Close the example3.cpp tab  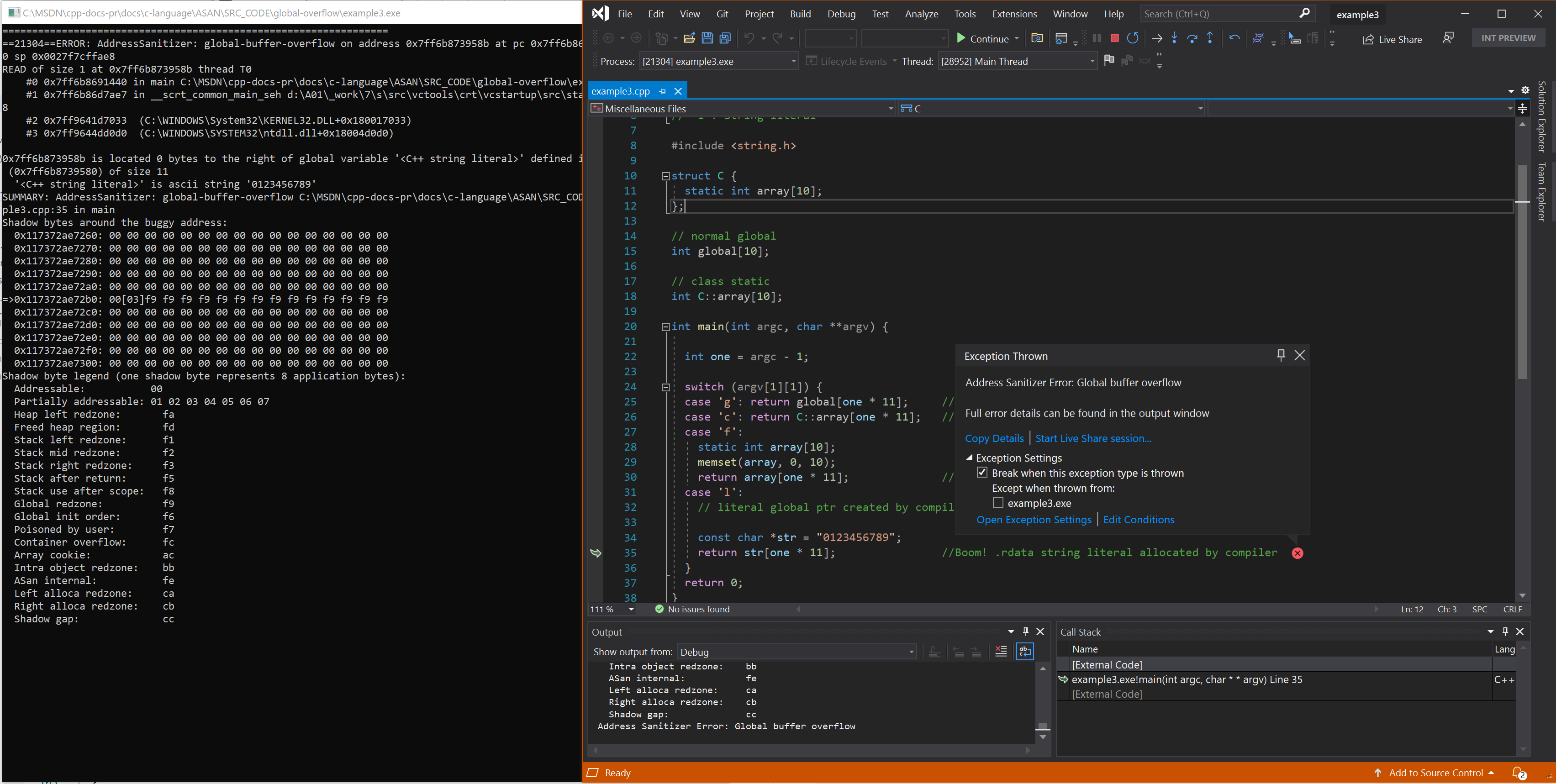click(x=678, y=91)
